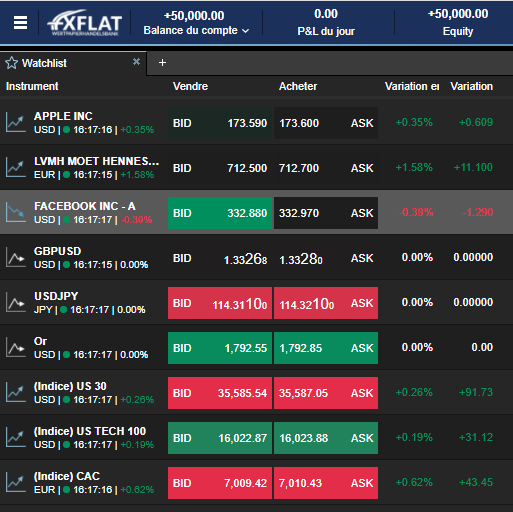Sell US TECH 100 at BID 16,022.87

point(220,438)
